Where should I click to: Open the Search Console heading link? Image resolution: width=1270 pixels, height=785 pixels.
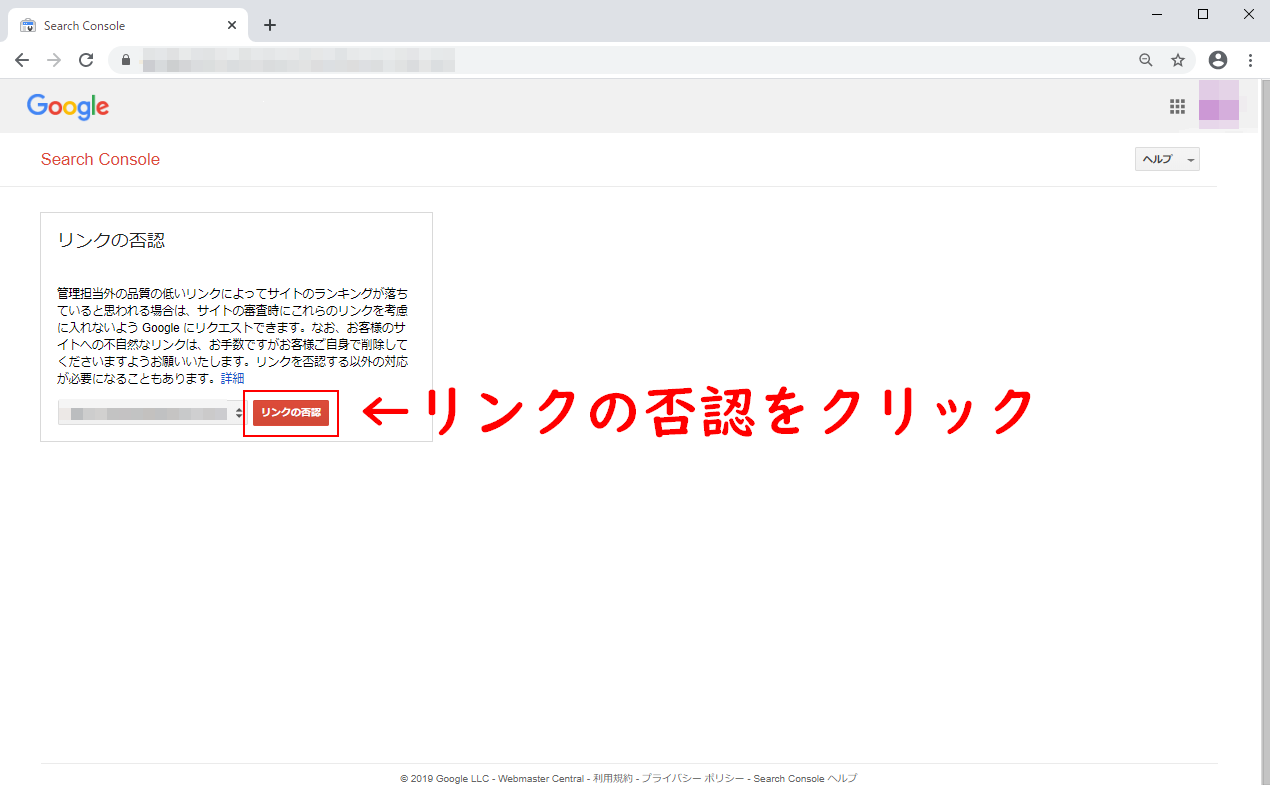coord(100,160)
